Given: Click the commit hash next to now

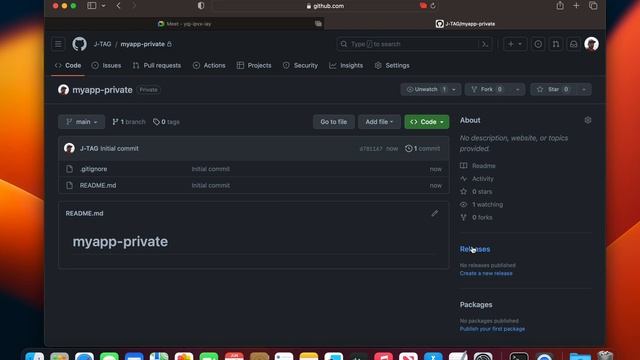Looking at the screenshot, I should pos(371,149).
